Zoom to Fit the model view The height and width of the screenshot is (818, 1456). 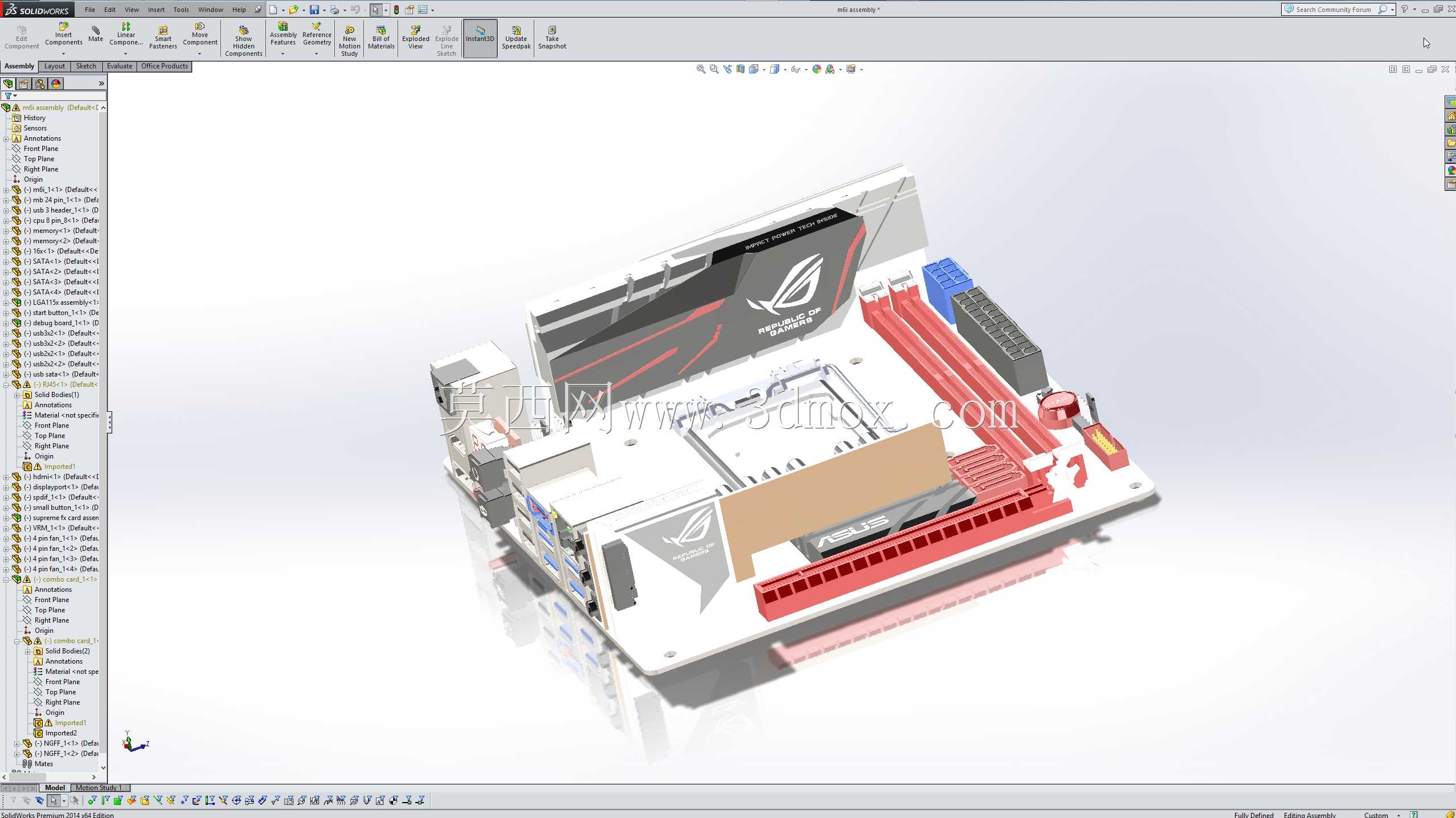pyautogui.click(x=701, y=69)
